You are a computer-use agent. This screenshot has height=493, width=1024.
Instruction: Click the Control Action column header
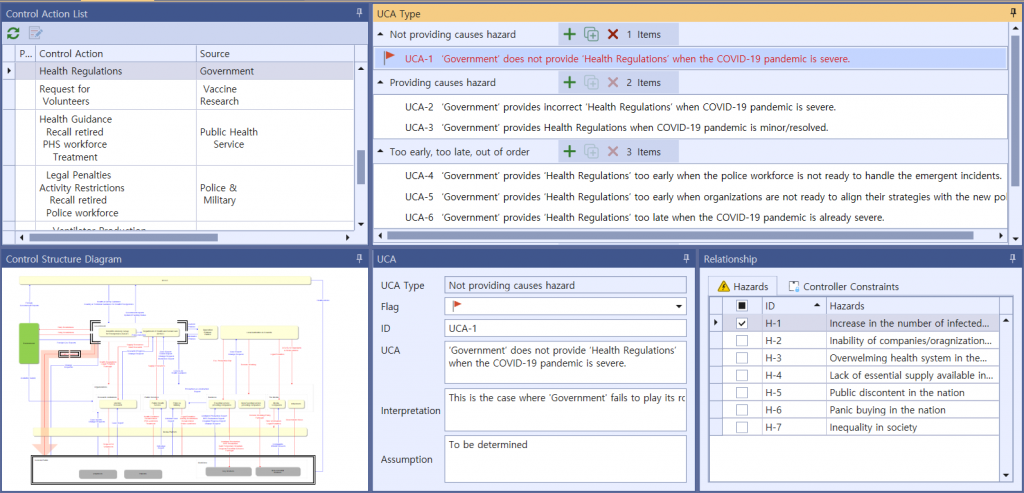pyautogui.click(x=116, y=54)
